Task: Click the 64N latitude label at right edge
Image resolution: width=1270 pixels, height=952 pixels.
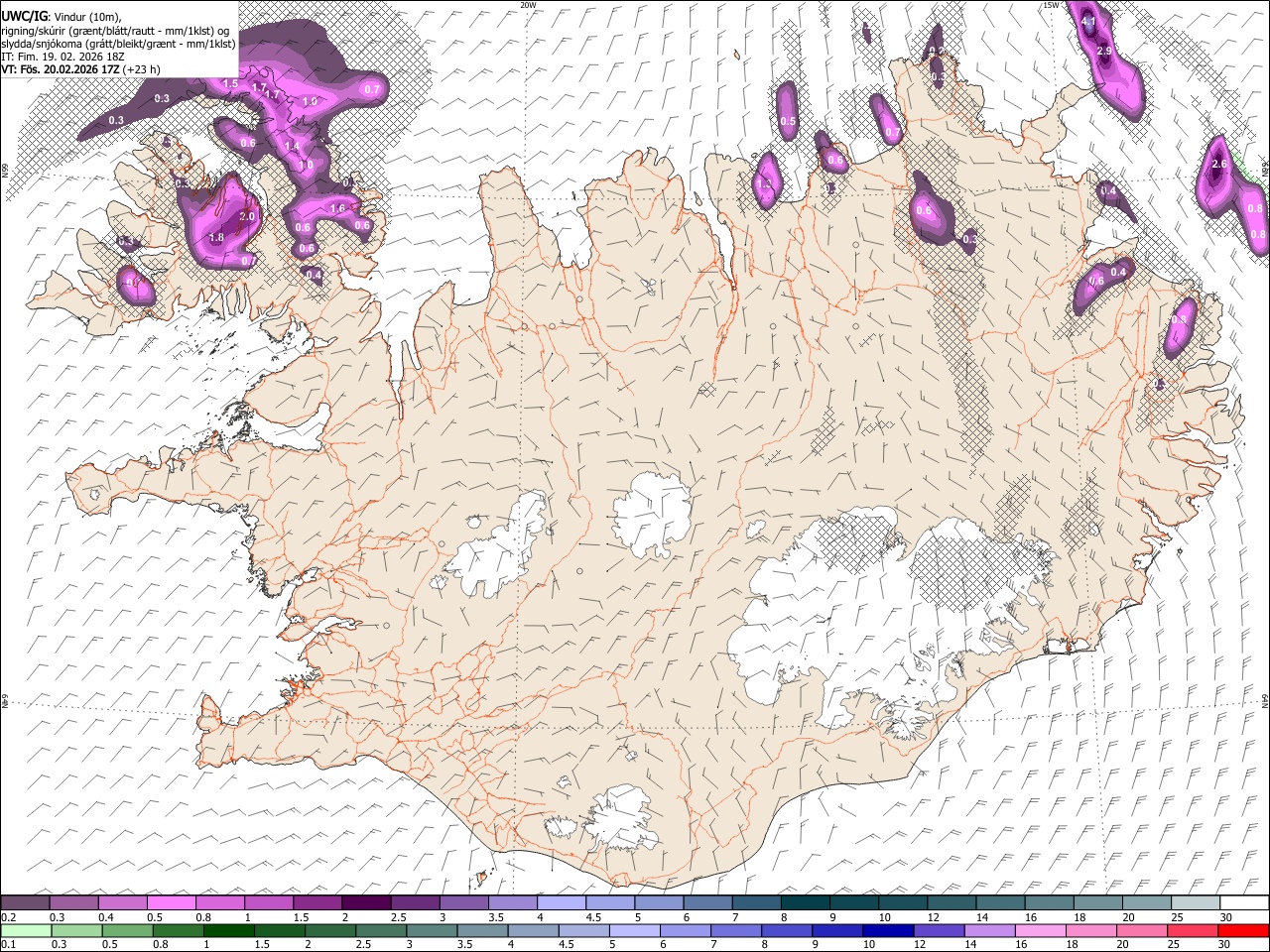Action: (x=1265, y=700)
